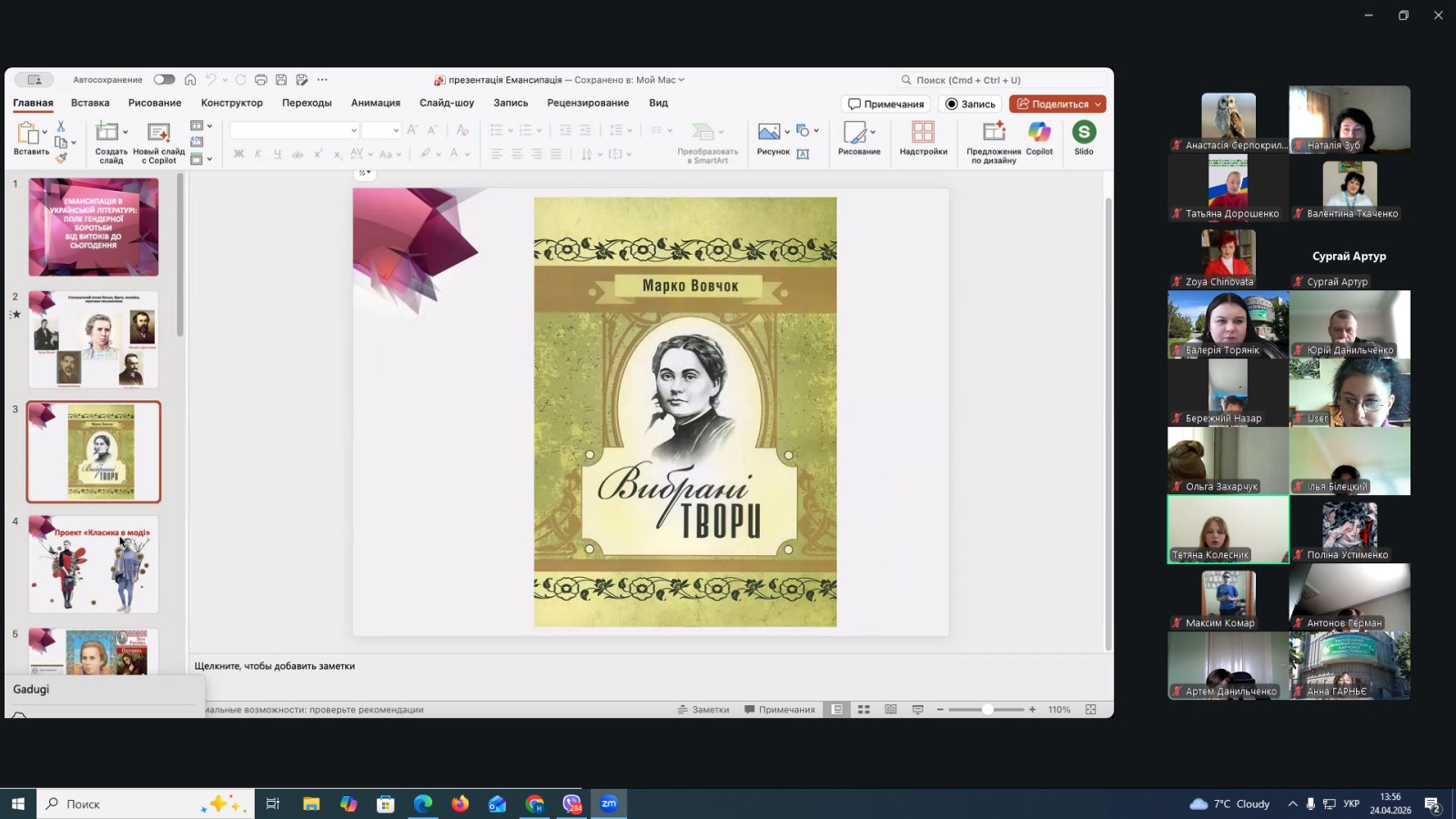Fit slide to window icon
1456x819 pixels.
[x=1090, y=710]
